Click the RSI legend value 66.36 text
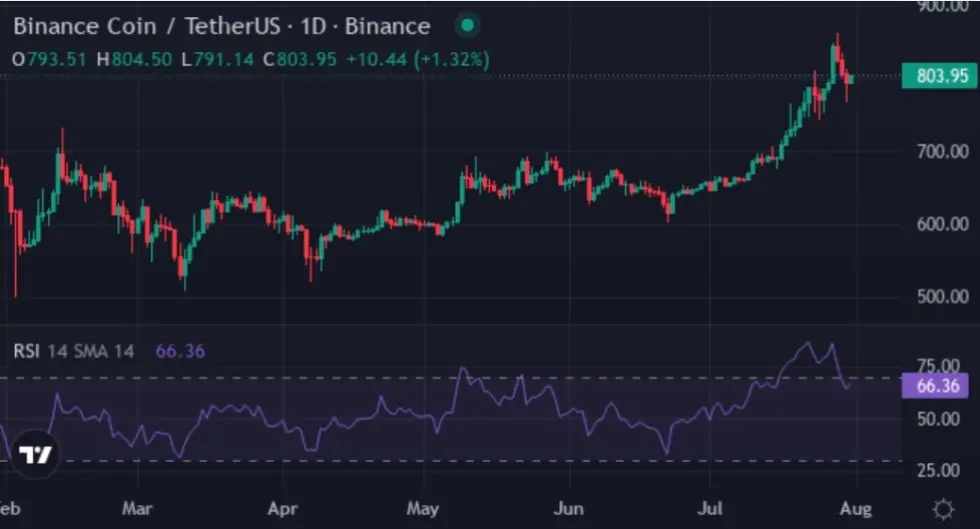 tap(180, 351)
